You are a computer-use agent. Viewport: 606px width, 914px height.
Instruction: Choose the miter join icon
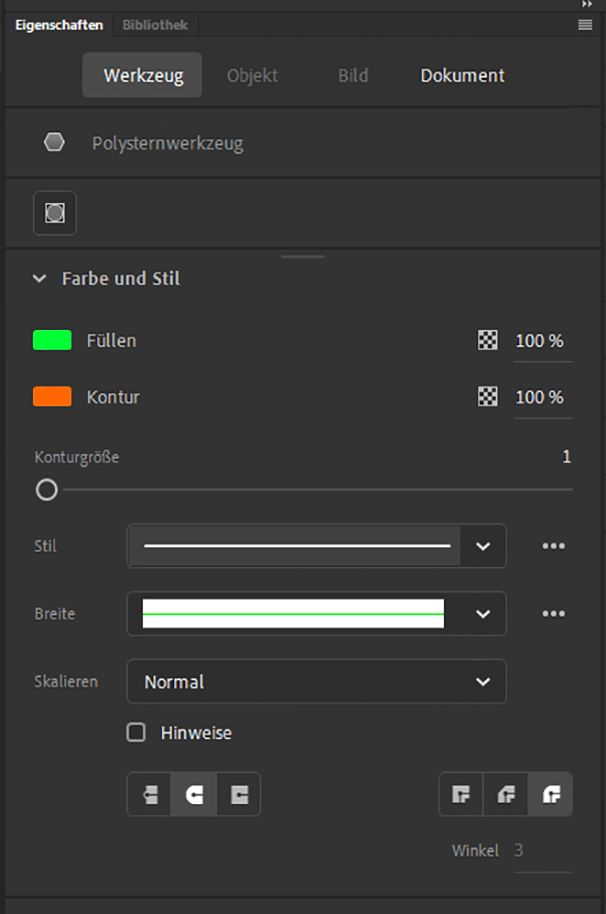[x=461, y=795]
